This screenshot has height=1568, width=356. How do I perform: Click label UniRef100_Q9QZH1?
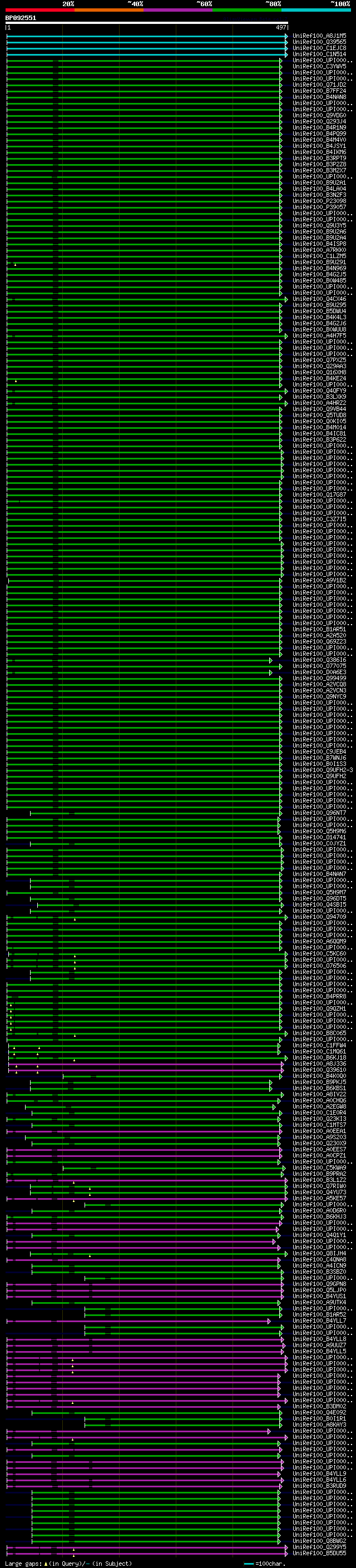[x=319, y=1008]
